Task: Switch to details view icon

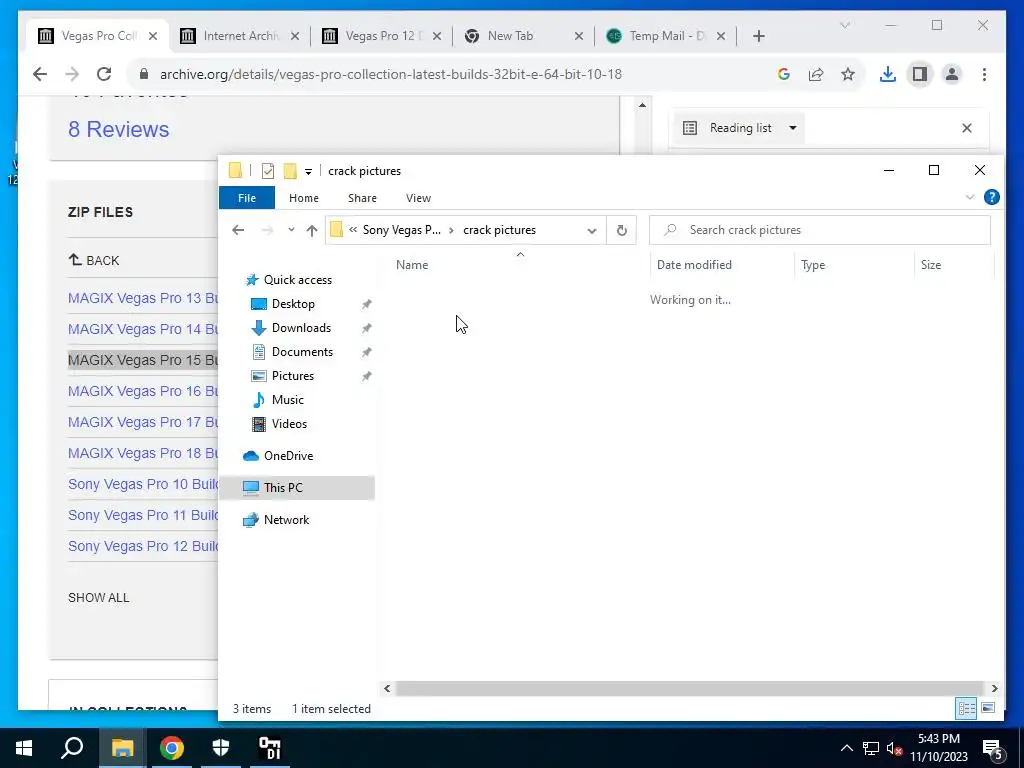Action: click(966, 708)
